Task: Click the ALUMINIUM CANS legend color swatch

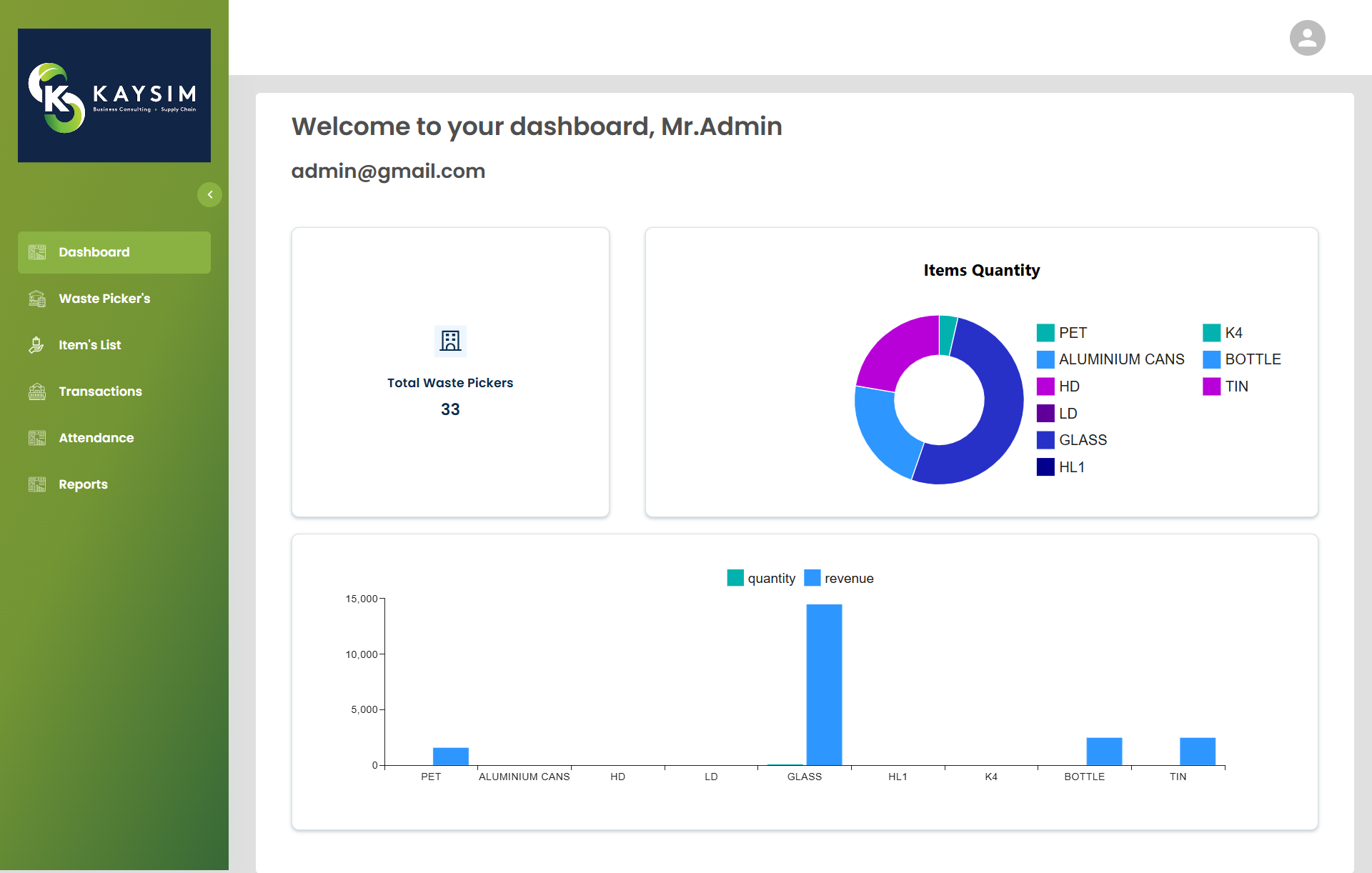Action: 1045,359
